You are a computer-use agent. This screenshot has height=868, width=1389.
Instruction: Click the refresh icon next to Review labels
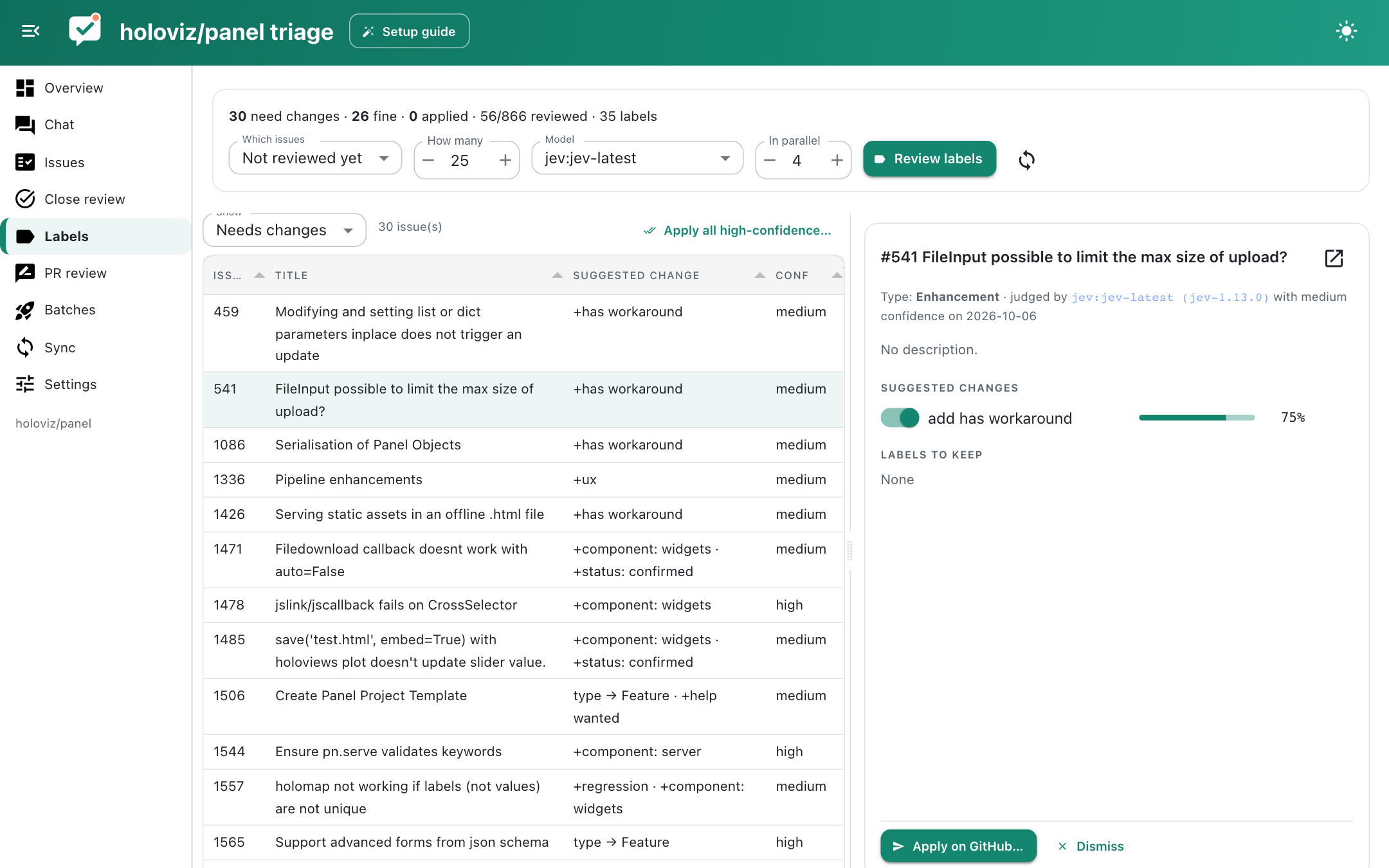click(1026, 159)
